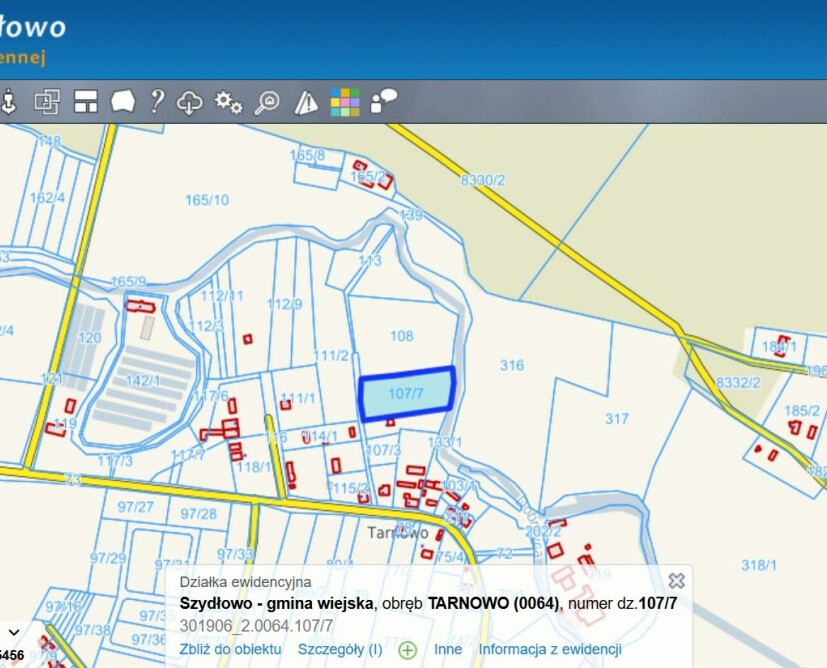Open settings with the gears icon
Viewport: 827px width, 668px height.
229,101
